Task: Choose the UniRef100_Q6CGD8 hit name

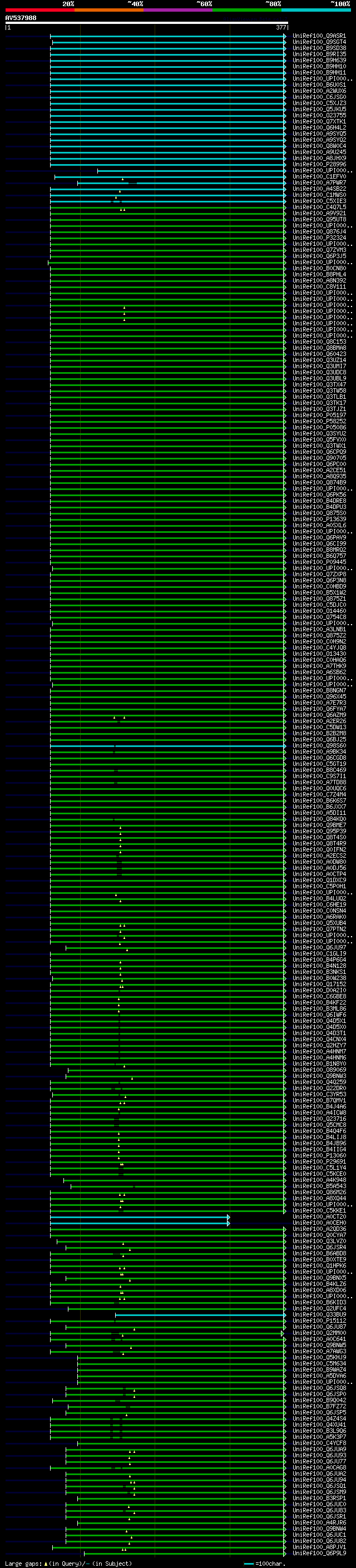Action: (319, 758)
